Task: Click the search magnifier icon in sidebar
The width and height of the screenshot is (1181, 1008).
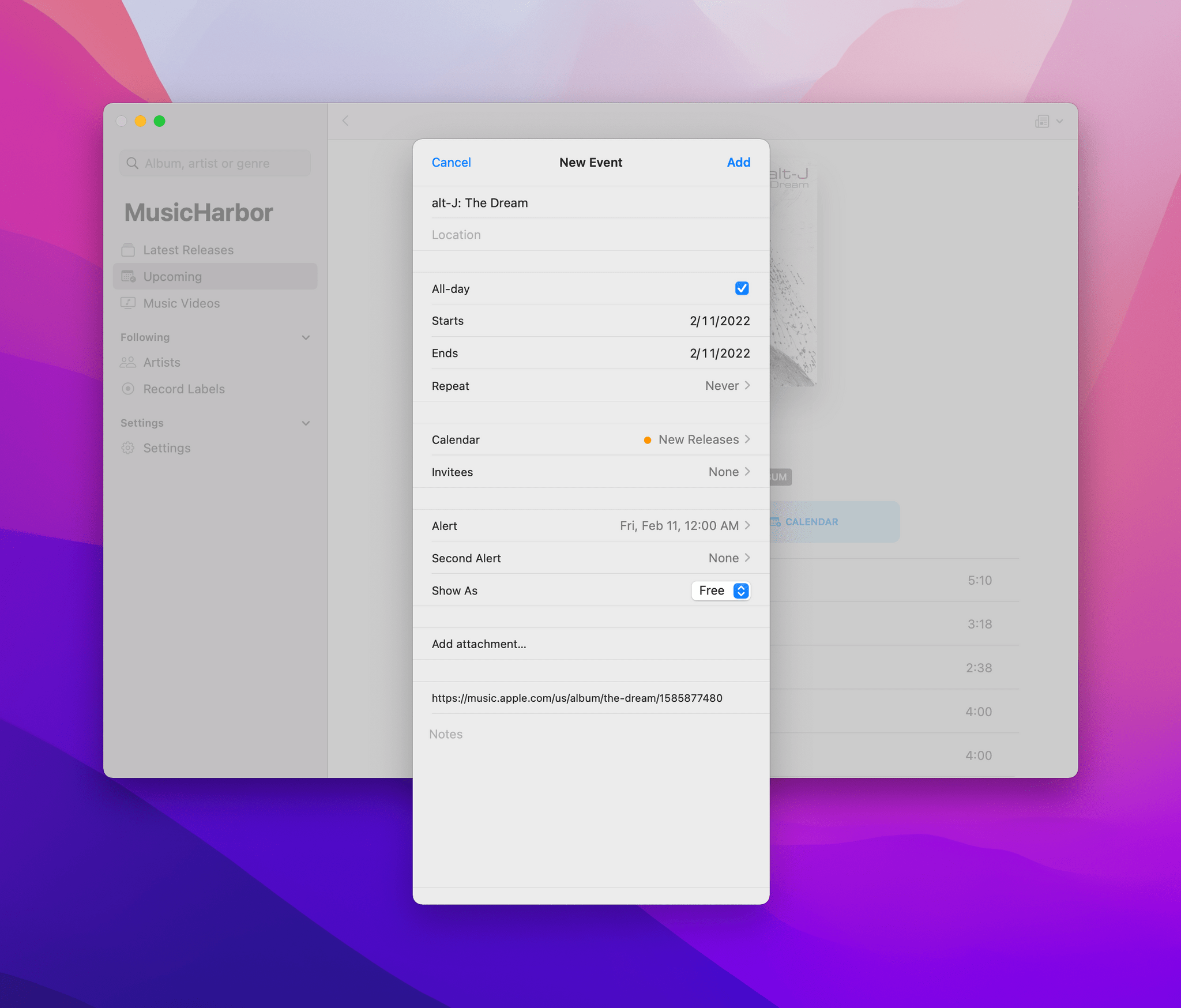Action: (132, 163)
